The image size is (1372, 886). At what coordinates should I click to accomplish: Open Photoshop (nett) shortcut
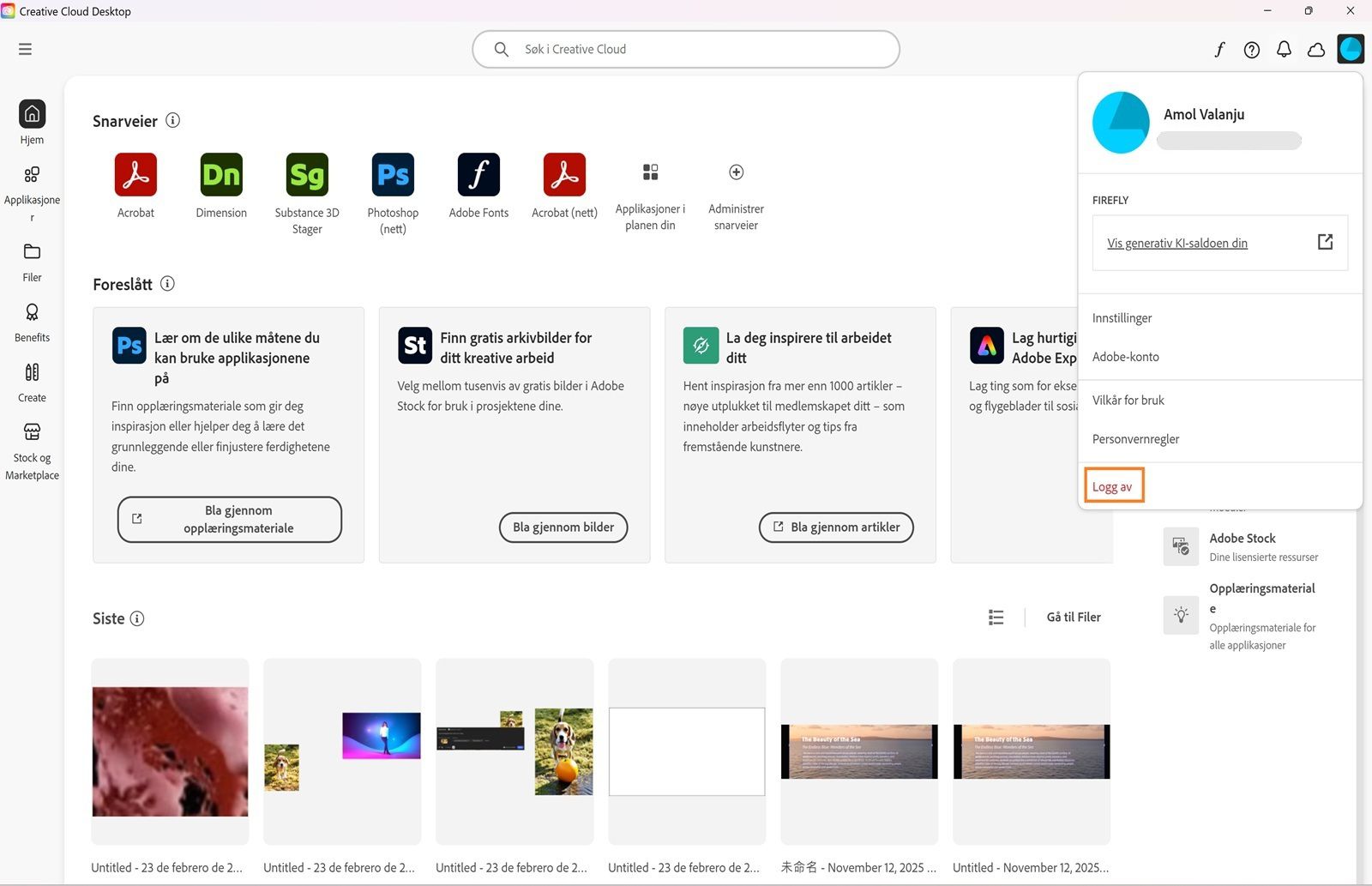pos(393,194)
